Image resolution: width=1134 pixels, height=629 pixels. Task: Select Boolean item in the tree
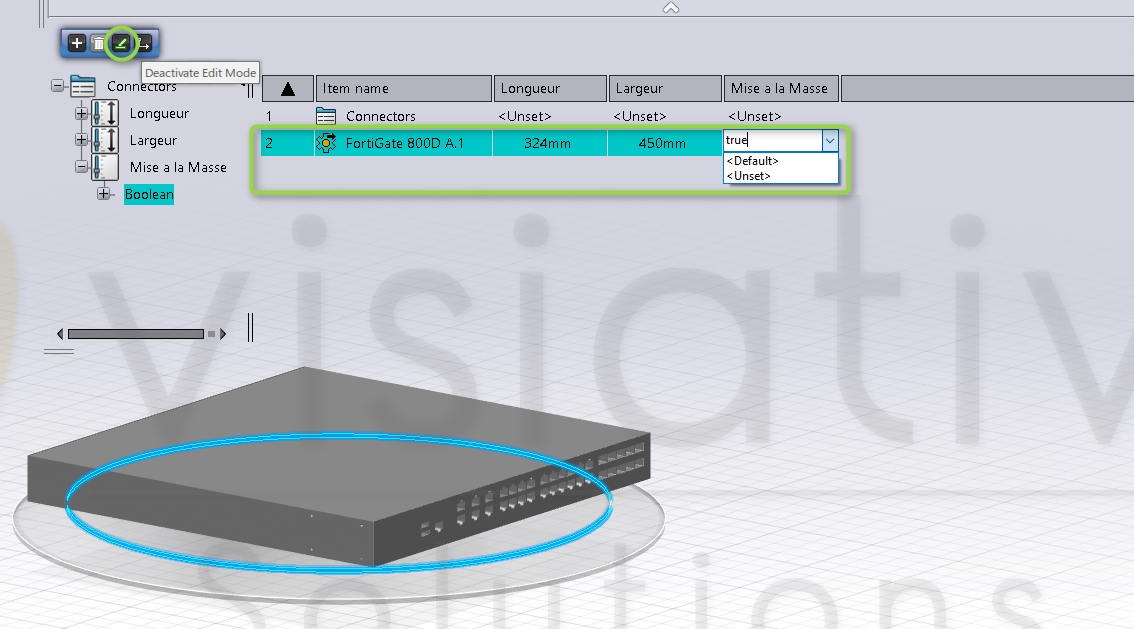(x=149, y=194)
